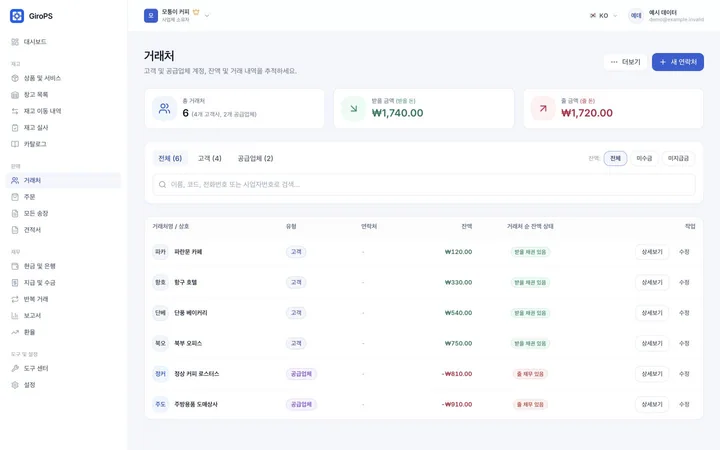The width and height of the screenshot is (720, 450).
Task: Click the 보고서 chart icon
Action: (x=15, y=316)
